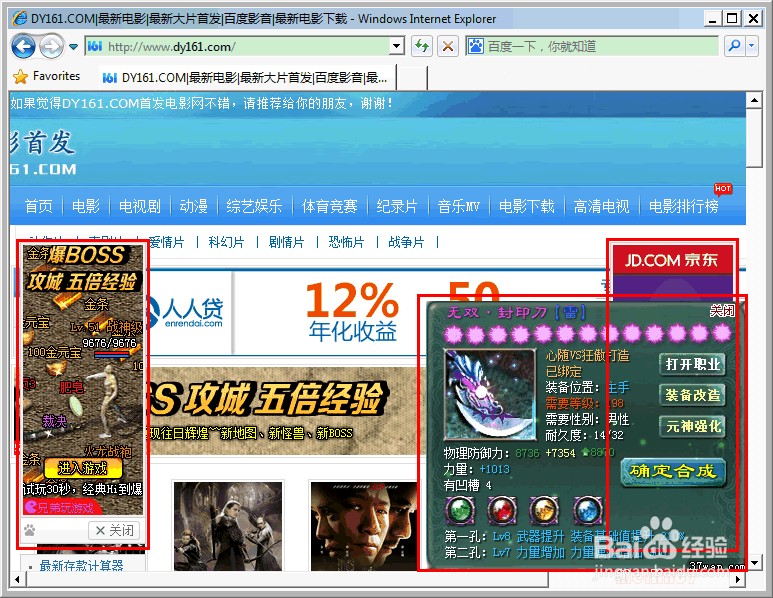Open a new blank tab
773x598 pixels.
pyautogui.click(x=412, y=78)
